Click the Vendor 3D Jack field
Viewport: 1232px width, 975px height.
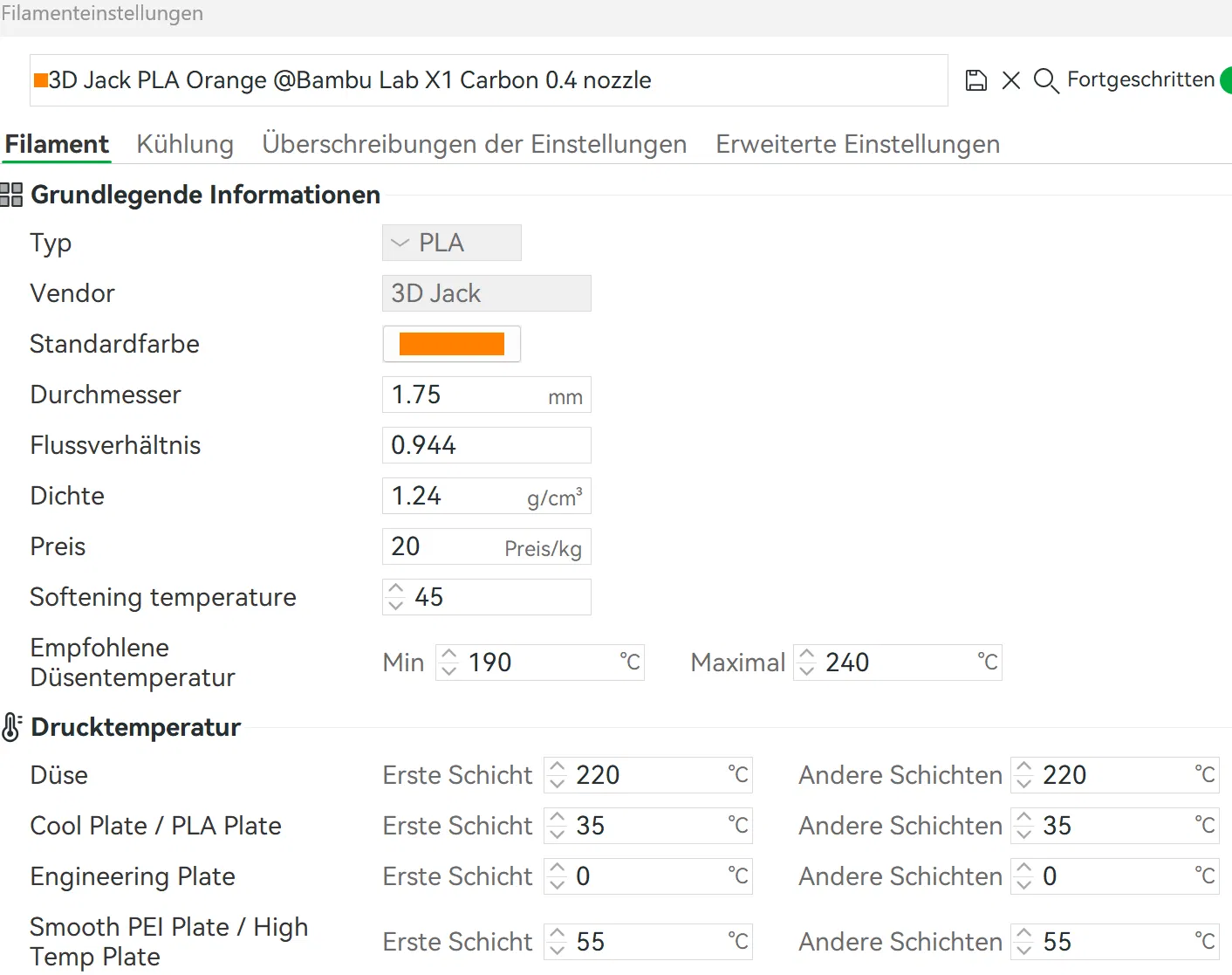486,293
